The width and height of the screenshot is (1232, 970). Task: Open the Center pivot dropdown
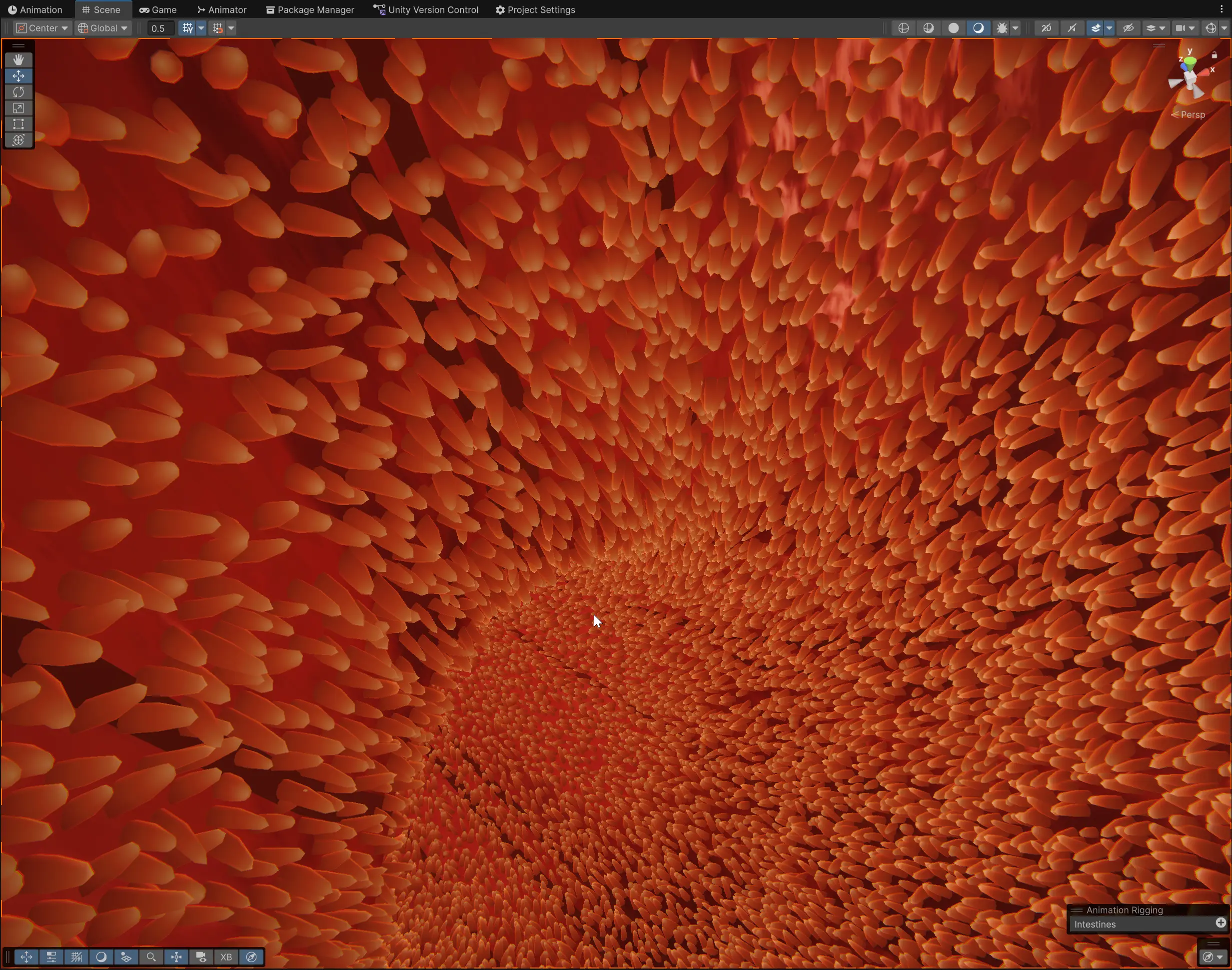42,28
